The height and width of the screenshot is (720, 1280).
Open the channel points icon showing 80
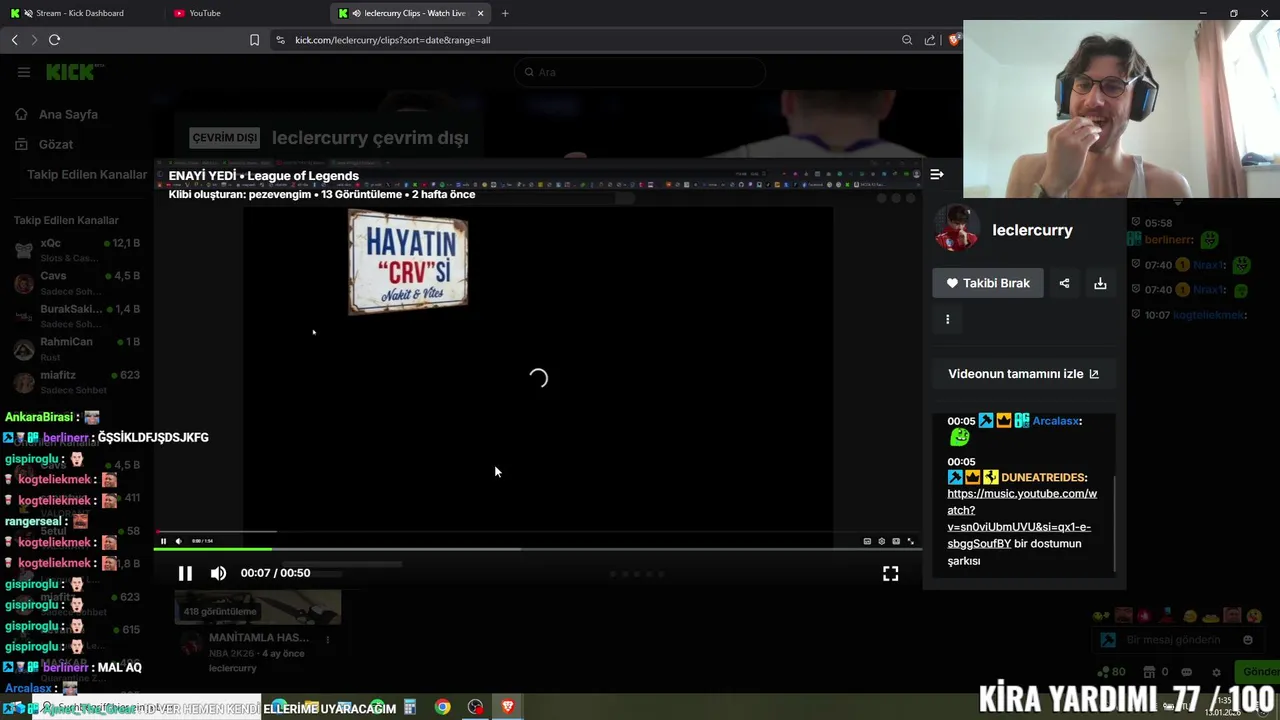pyautogui.click(x=1110, y=672)
